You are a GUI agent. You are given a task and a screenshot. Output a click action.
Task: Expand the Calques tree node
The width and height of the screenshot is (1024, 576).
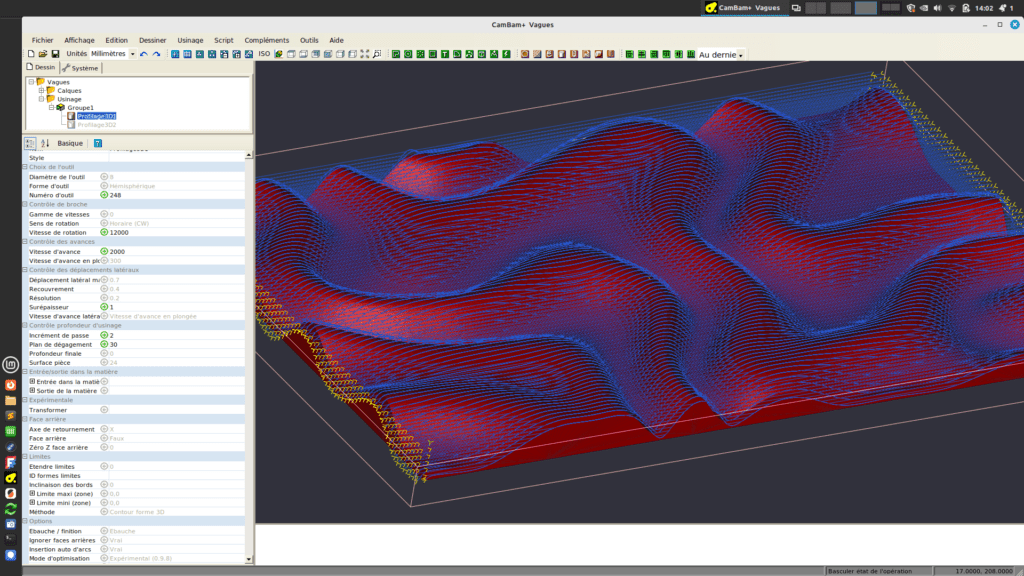(x=42, y=91)
